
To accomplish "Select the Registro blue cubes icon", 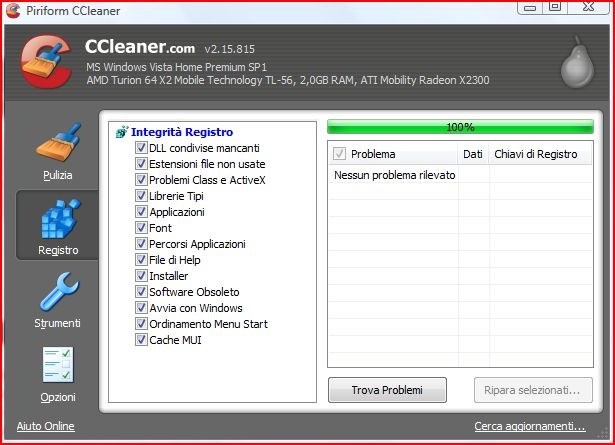I will coord(60,218).
